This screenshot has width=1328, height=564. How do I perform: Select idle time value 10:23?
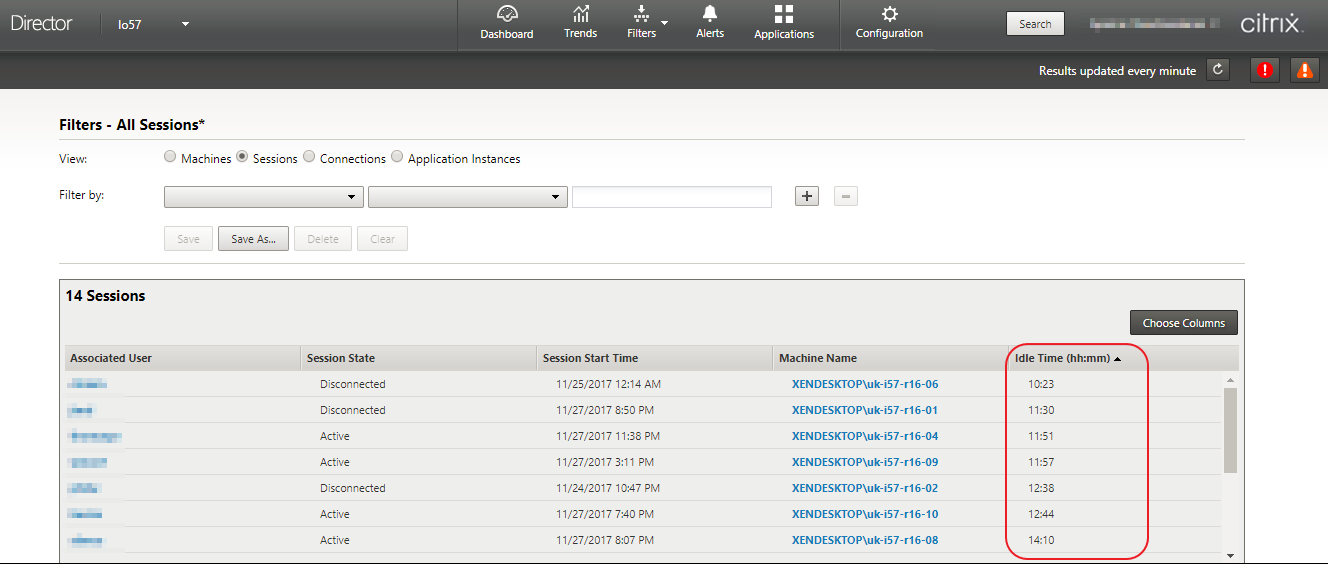tap(1041, 384)
